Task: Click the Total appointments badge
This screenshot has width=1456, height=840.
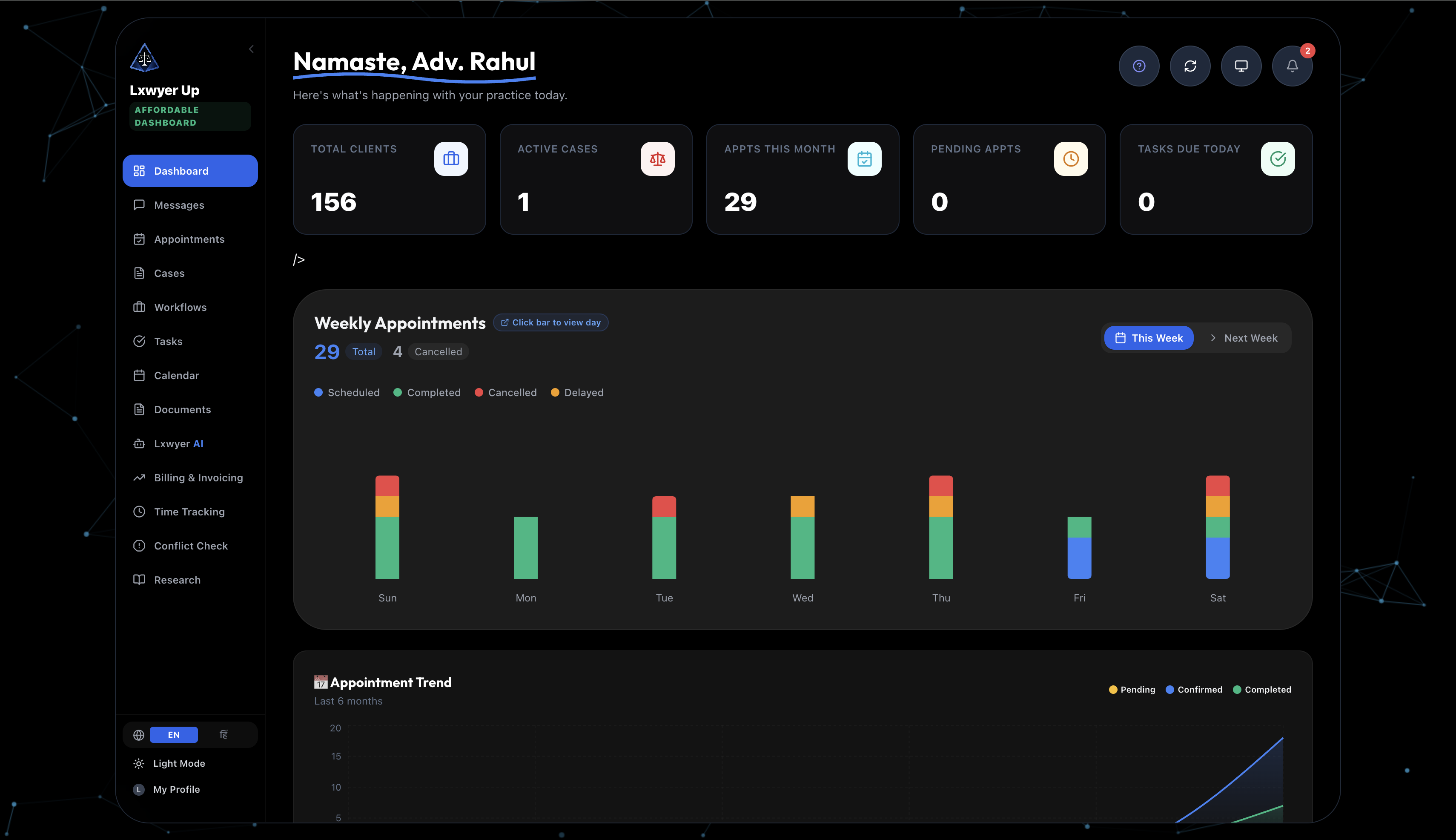Action: point(364,352)
